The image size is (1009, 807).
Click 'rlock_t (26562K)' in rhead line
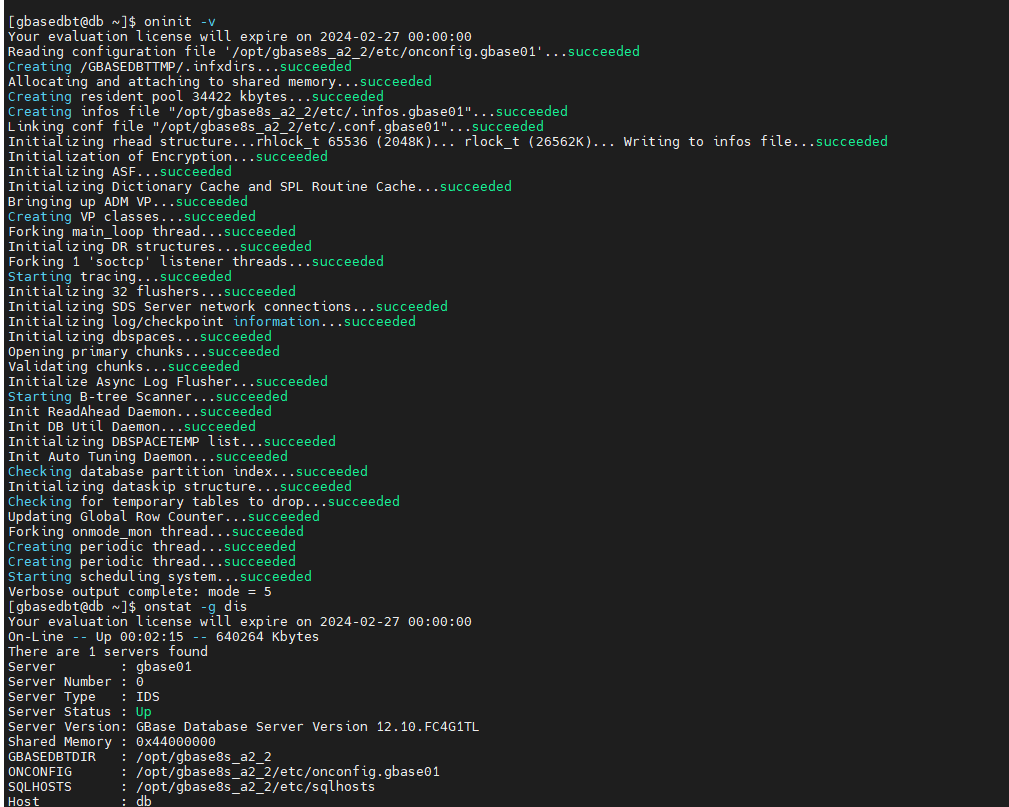(x=528, y=142)
